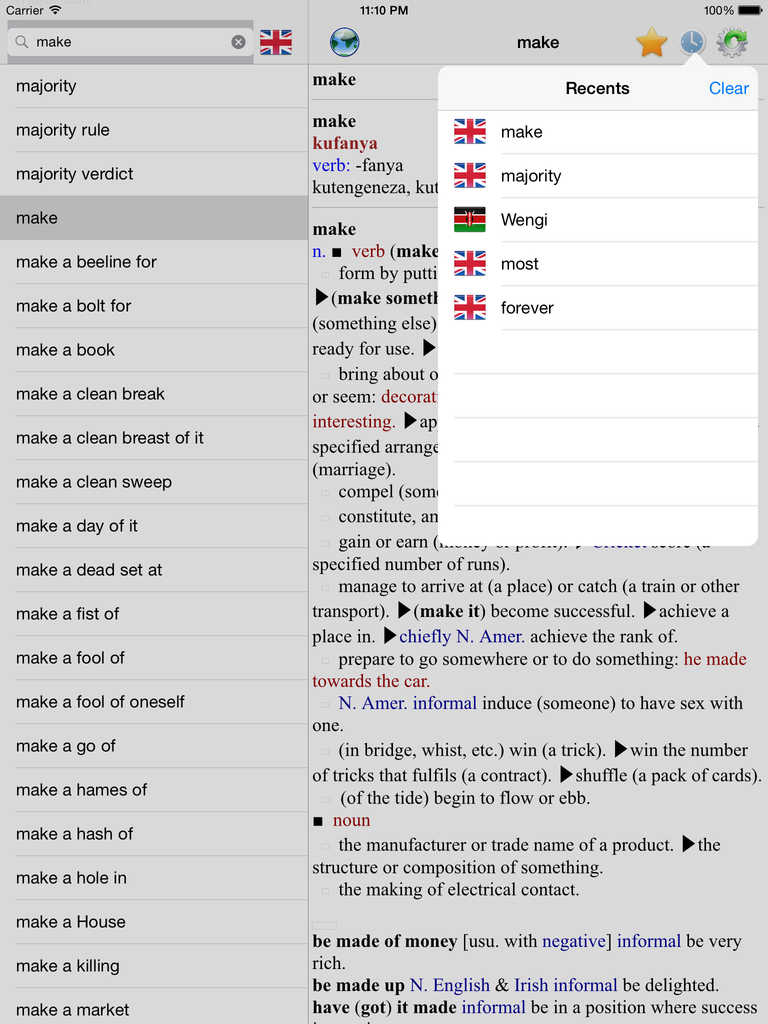Open the Settings gear icon
Screen dimensions: 768x1024
click(x=731, y=43)
